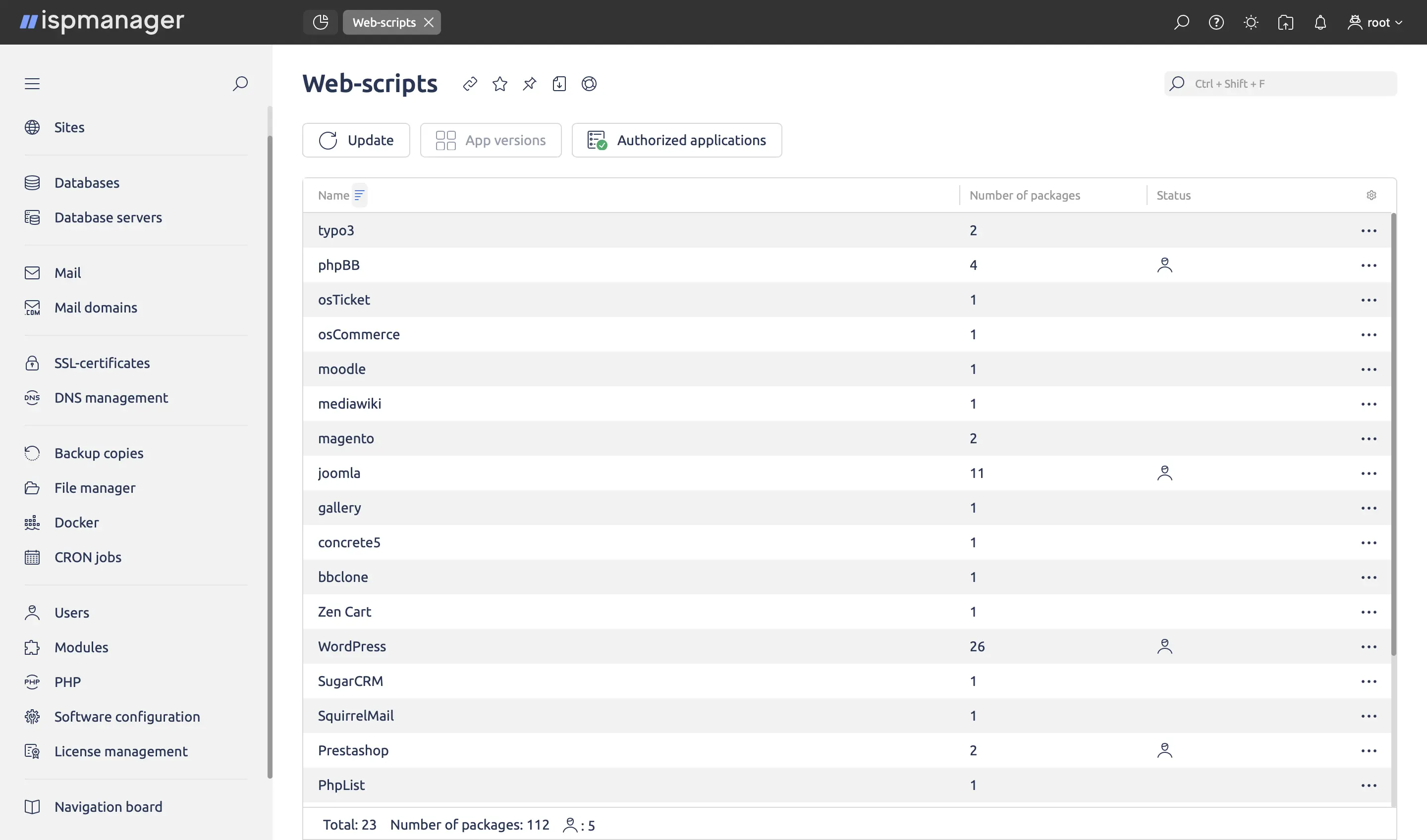Export the Web-scripts table
The width and height of the screenshot is (1427, 840).
tap(559, 83)
